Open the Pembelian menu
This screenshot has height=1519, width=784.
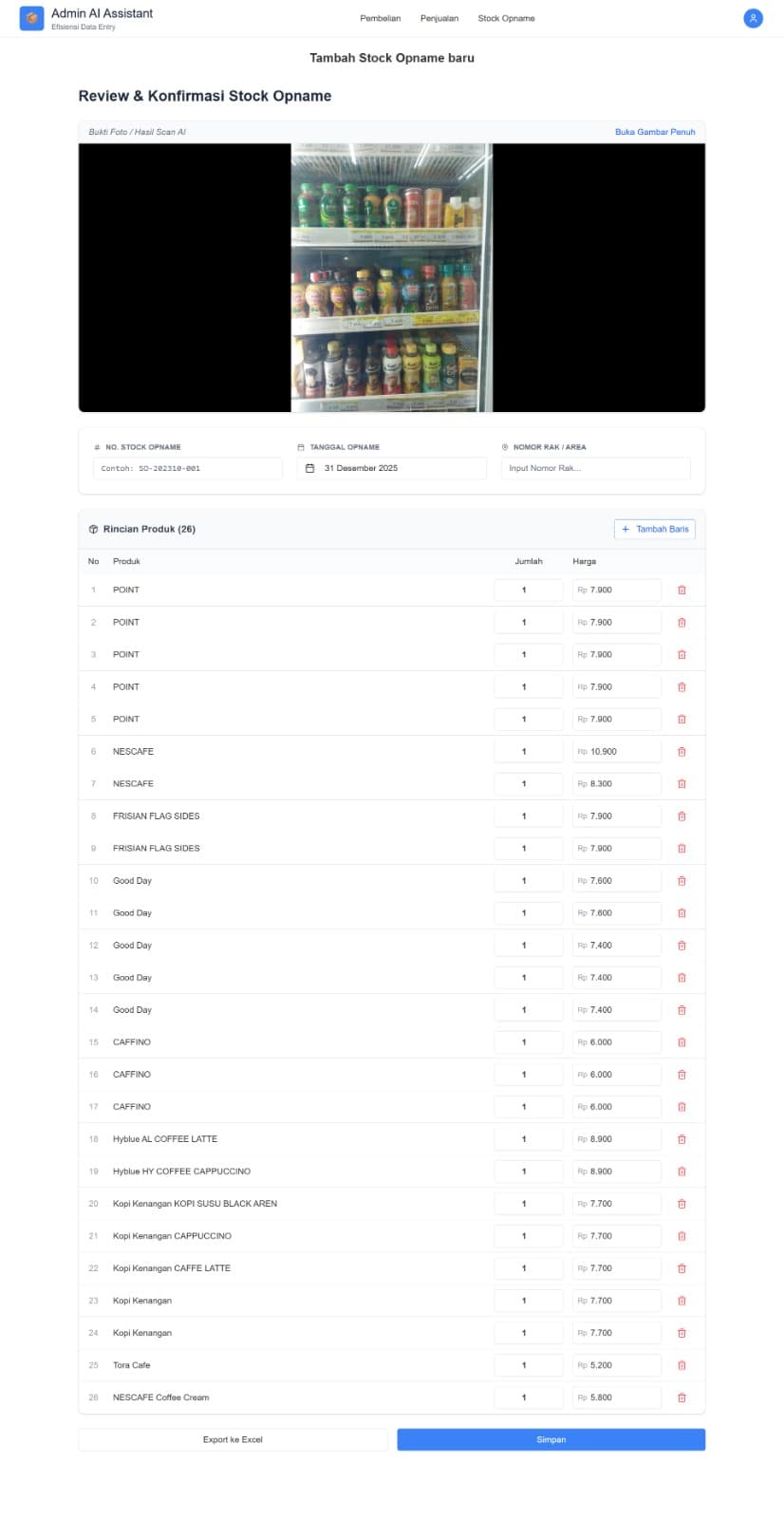(x=380, y=18)
